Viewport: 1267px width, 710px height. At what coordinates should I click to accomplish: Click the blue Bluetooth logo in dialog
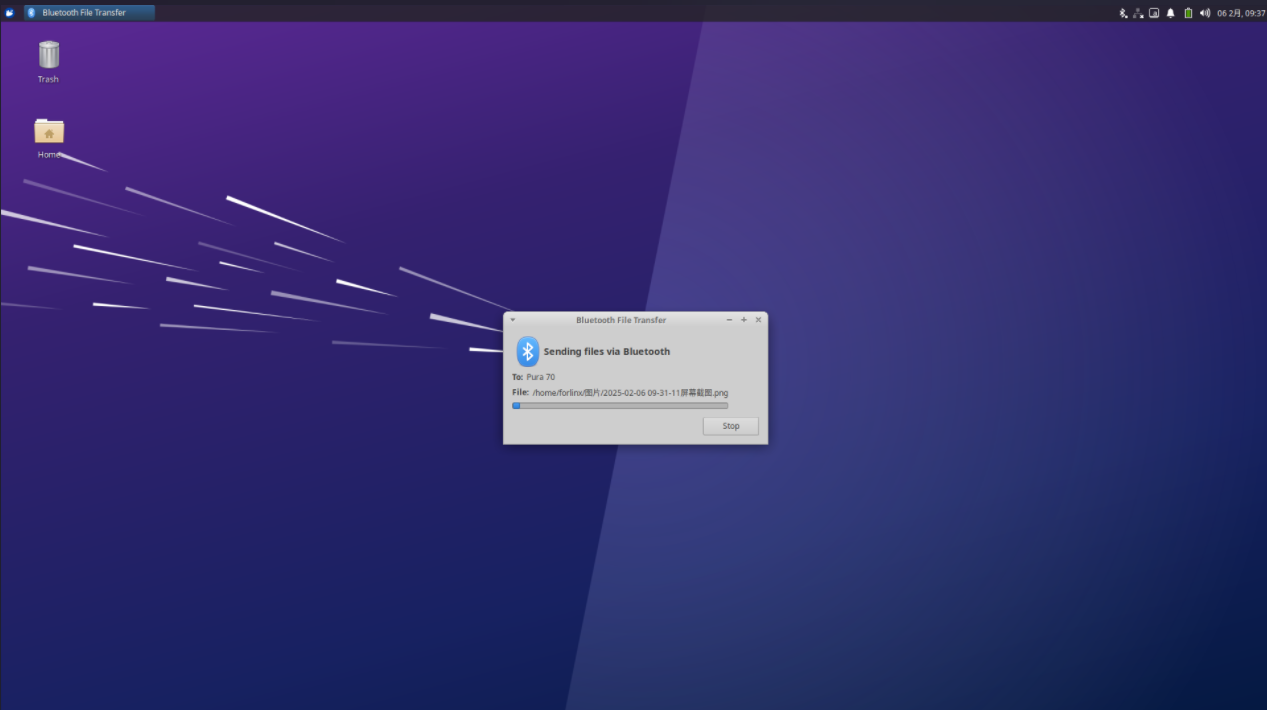pos(528,351)
